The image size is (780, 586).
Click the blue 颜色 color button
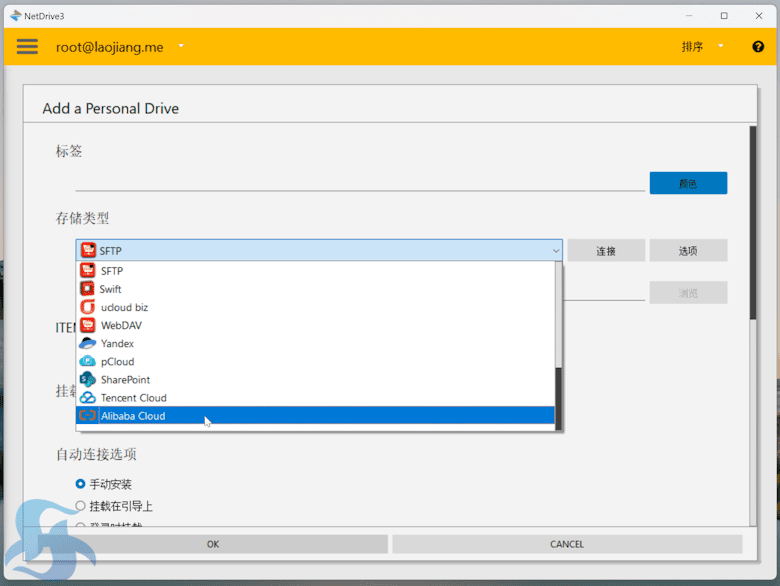click(688, 183)
